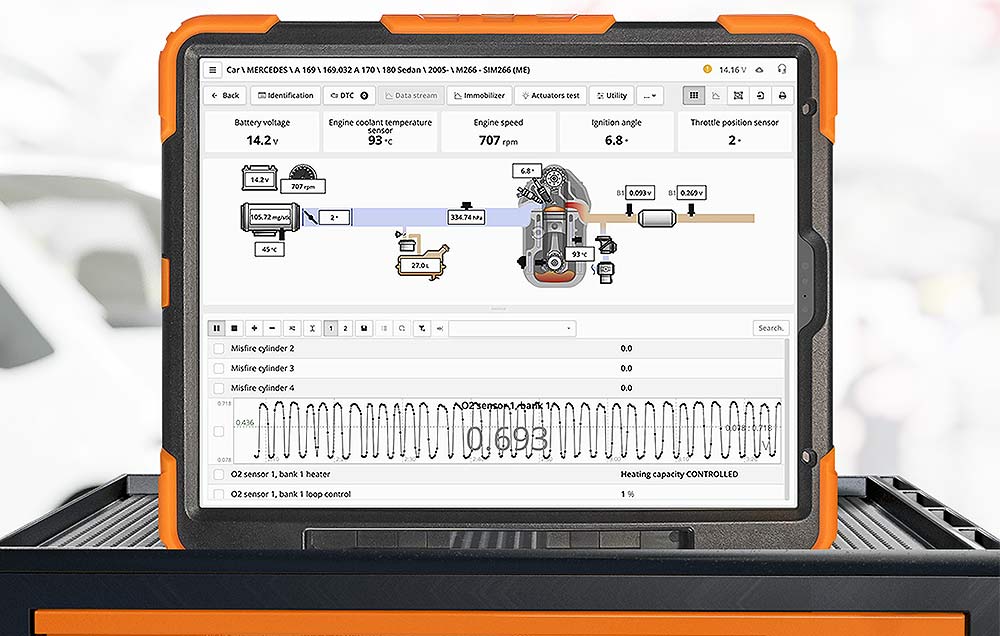Click the filter icon in data toolbar
This screenshot has height=636, width=1000.
[422, 328]
